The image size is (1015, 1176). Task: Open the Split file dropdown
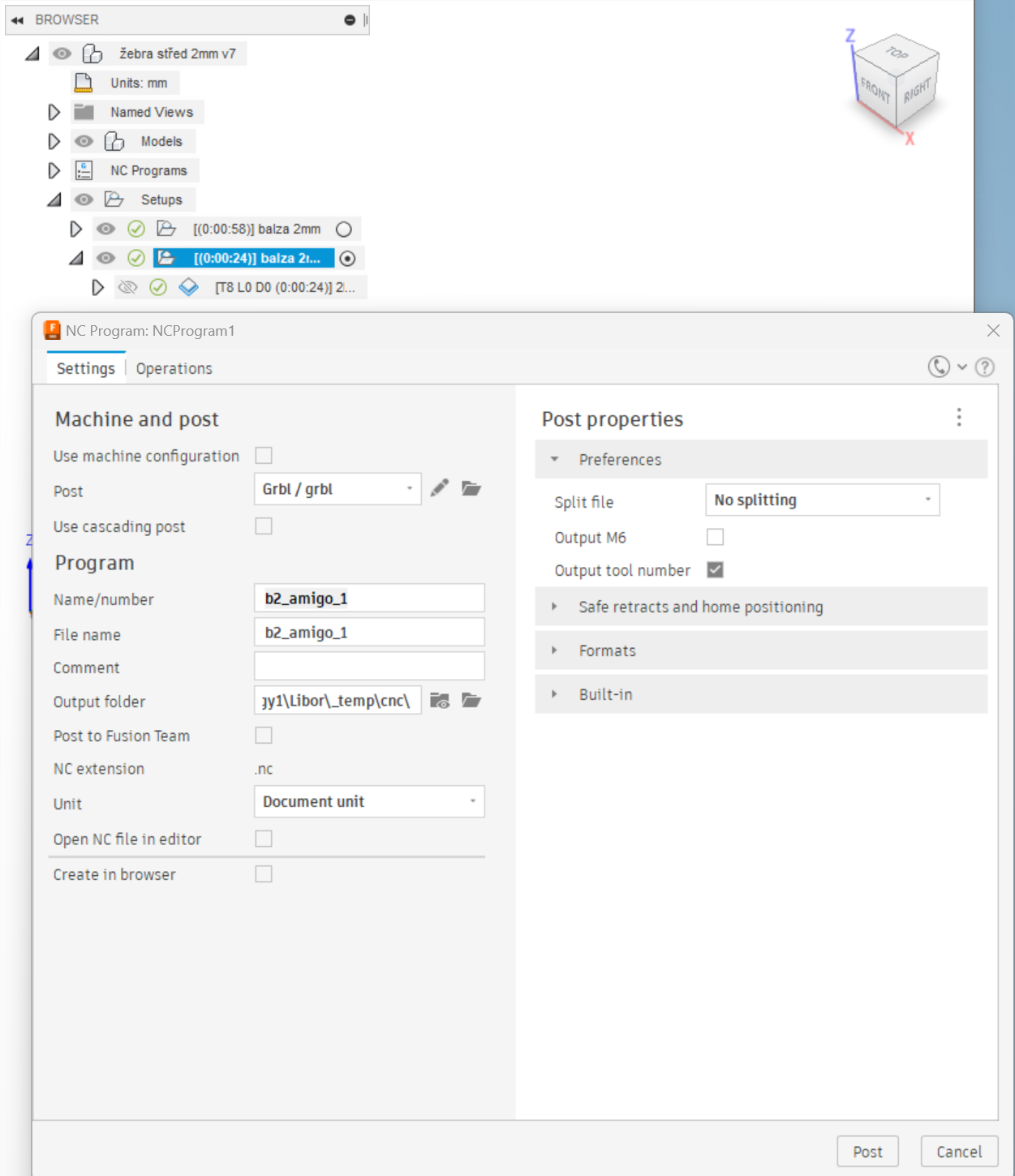[822, 500]
